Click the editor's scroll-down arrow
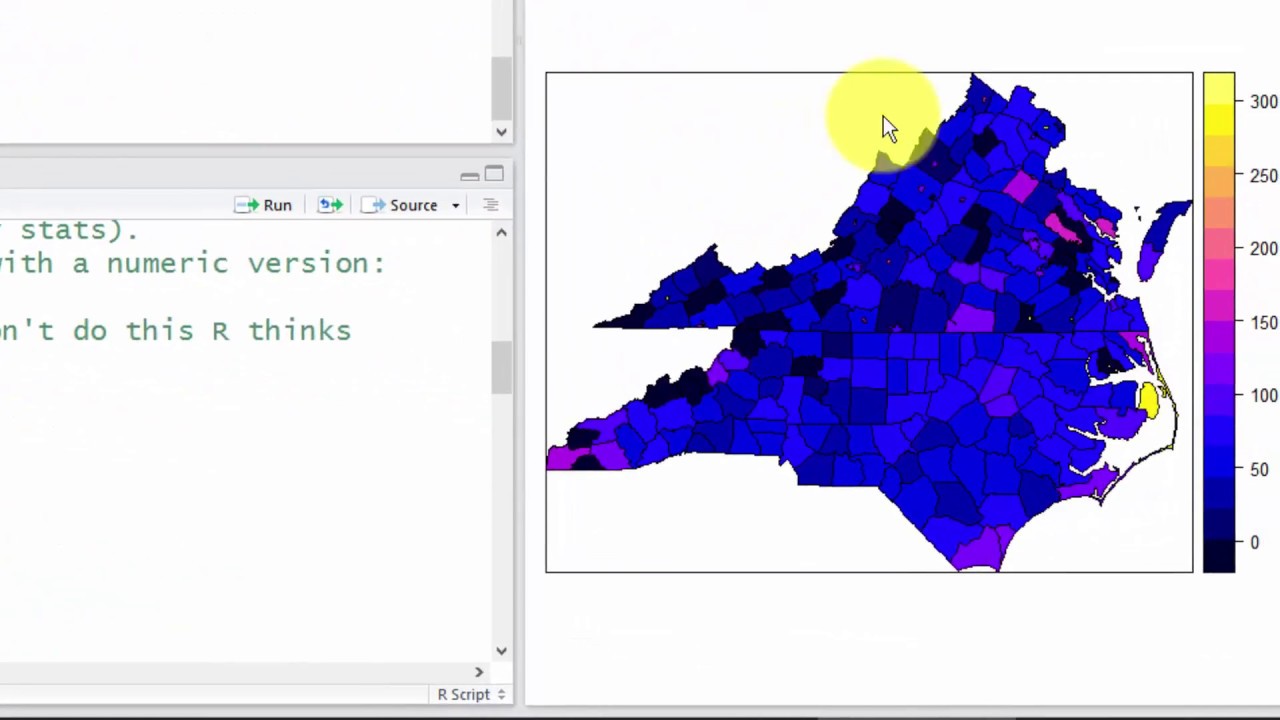 coord(501,651)
